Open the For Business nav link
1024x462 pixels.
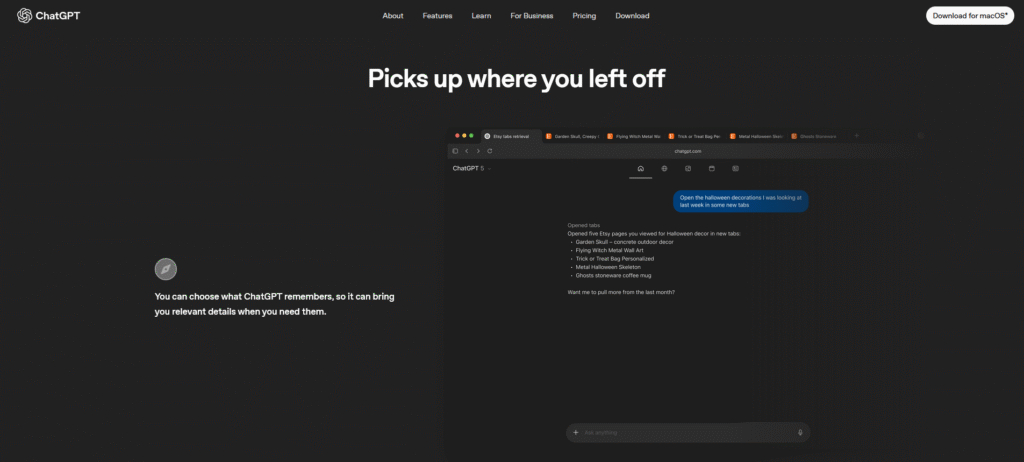[x=529, y=16]
